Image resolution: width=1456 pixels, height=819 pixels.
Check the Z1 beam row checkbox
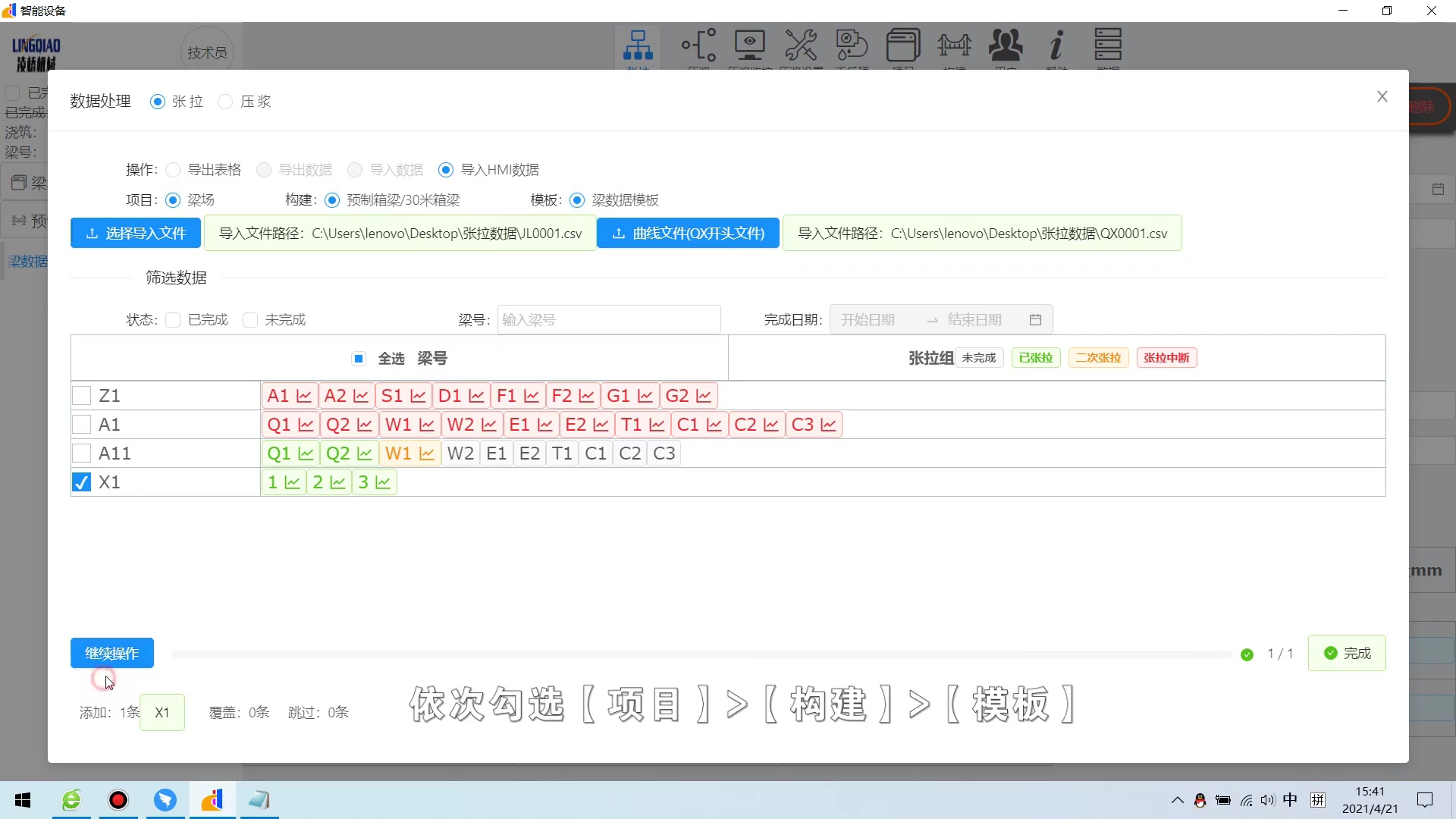[81, 396]
